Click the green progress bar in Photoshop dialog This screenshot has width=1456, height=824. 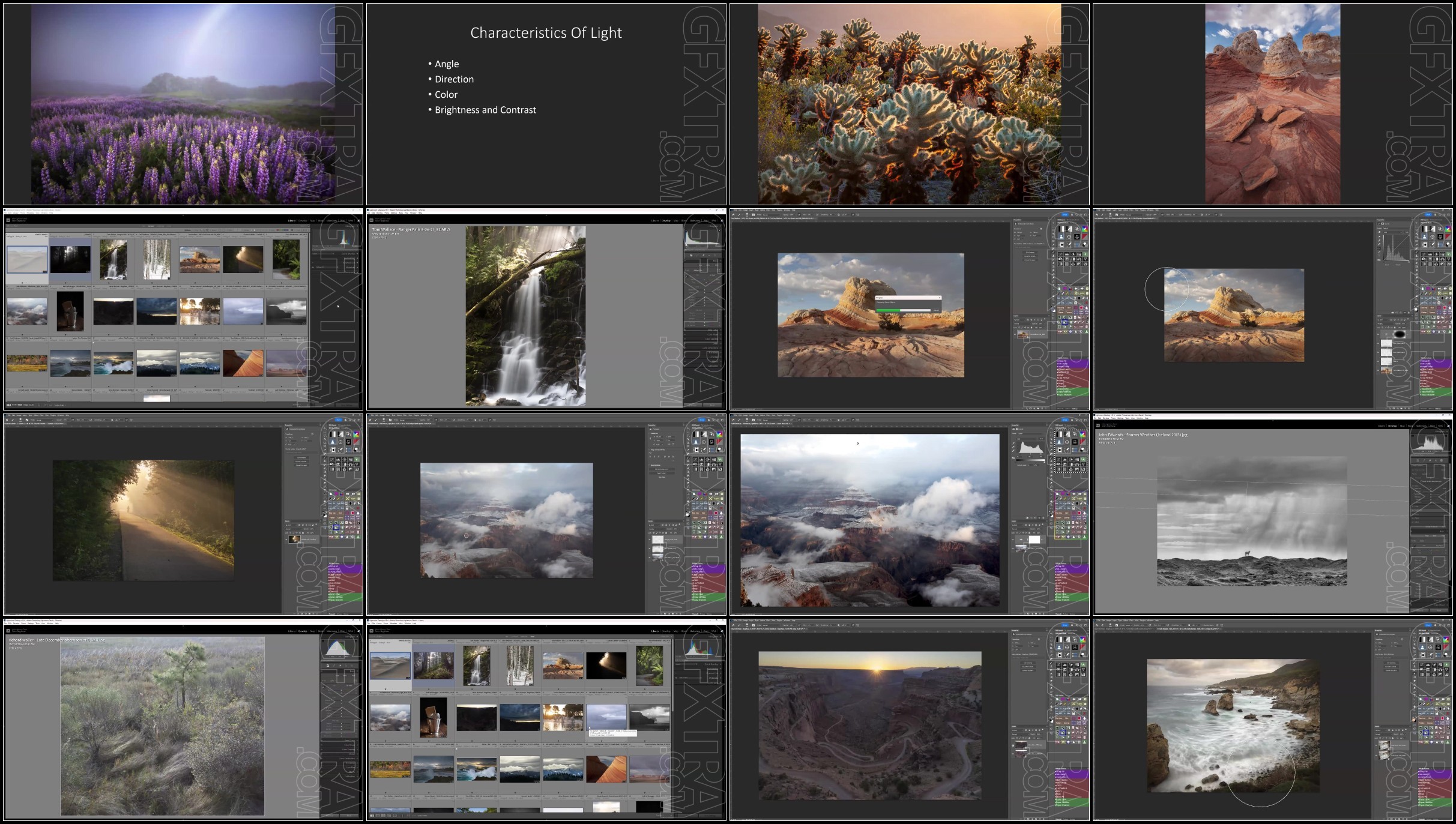[x=888, y=310]
